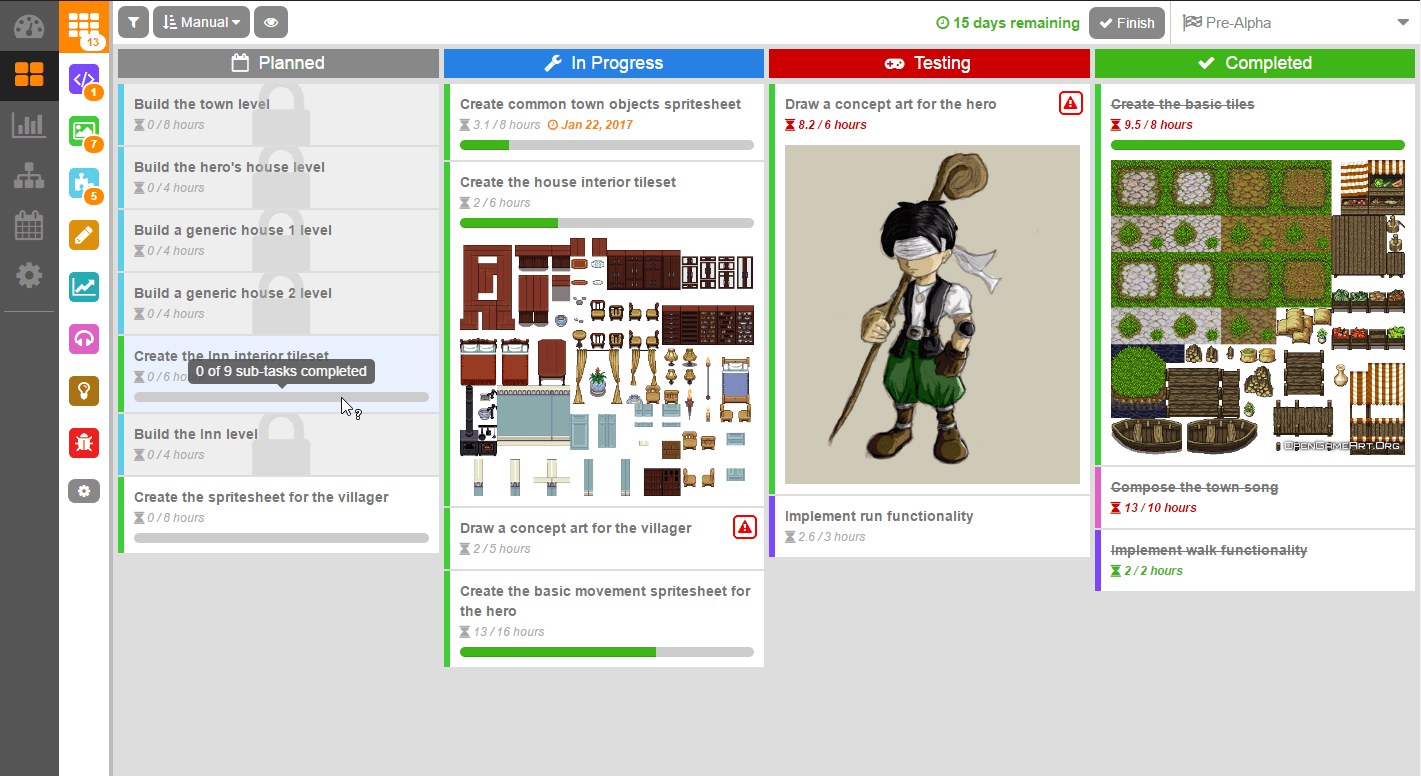Select the small gear category settings button
Screen dimensions: 1421x776
click(x=84, y=491)
